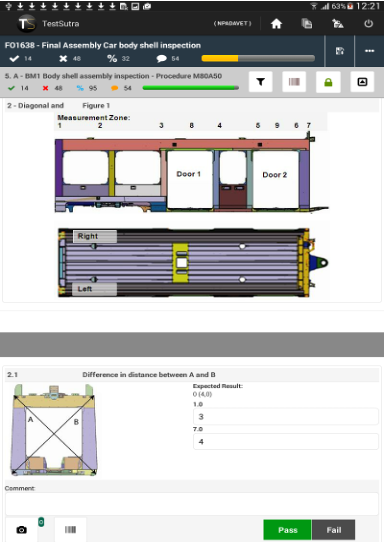Viewport: 384px width, 542px height.
Task: Edit the 7.0 measurement field containing 4
Action: (x=285, y=441)
